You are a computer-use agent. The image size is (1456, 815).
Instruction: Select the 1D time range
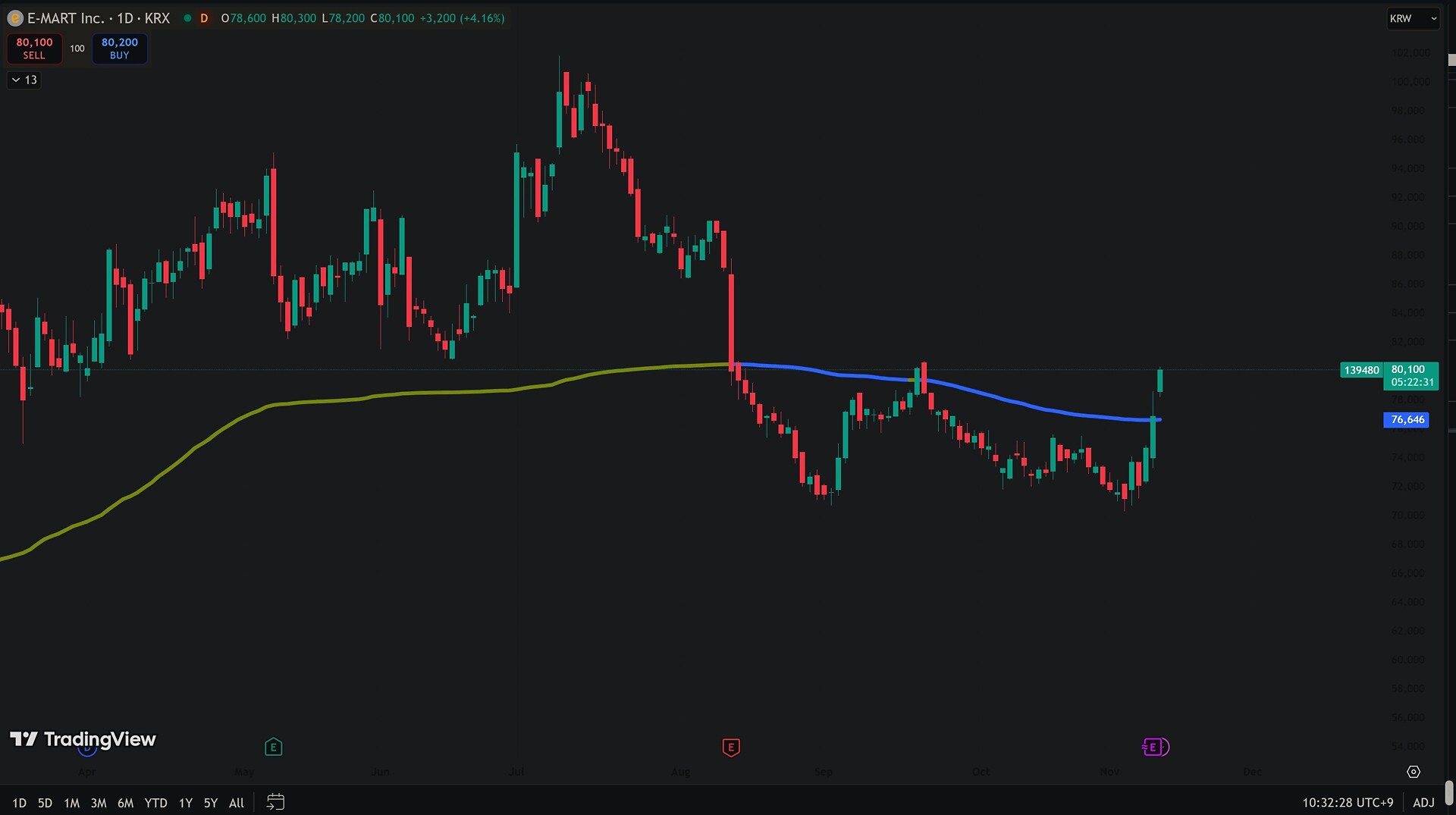point(19,803)
